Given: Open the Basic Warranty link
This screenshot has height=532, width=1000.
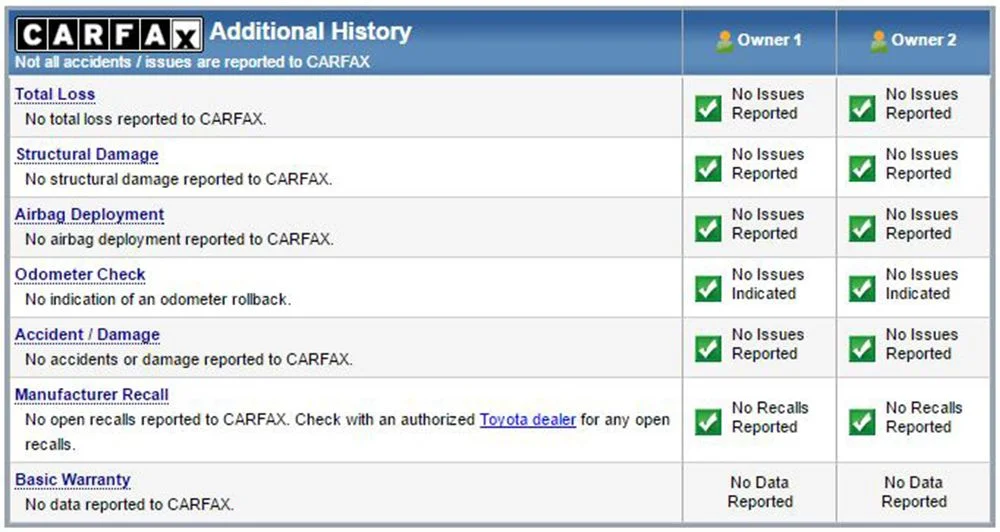Looking at the screenshot, I should pos(72,480).
